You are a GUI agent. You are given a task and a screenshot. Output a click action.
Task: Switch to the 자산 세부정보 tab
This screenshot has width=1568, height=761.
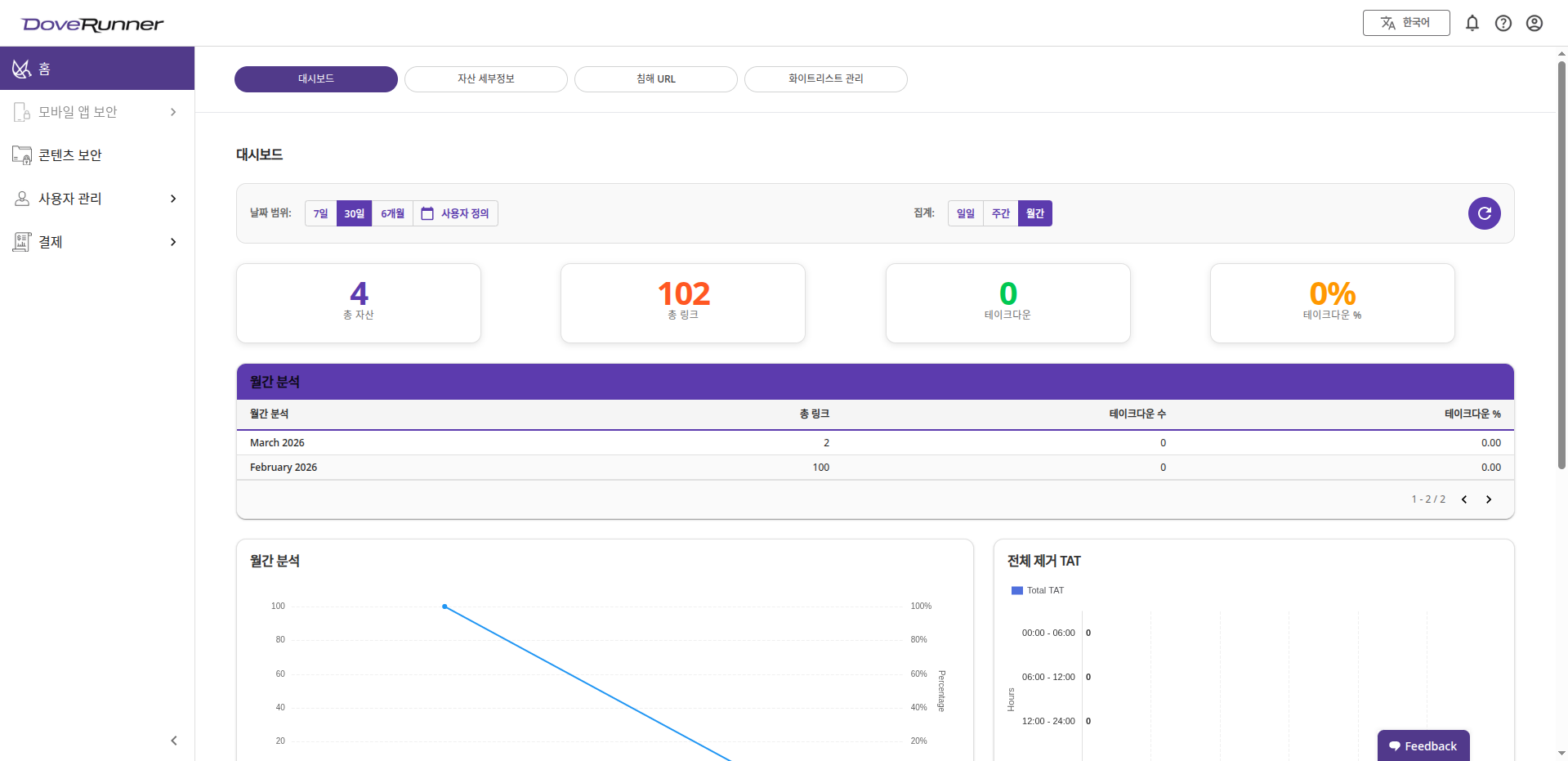[x=485, y=79]
